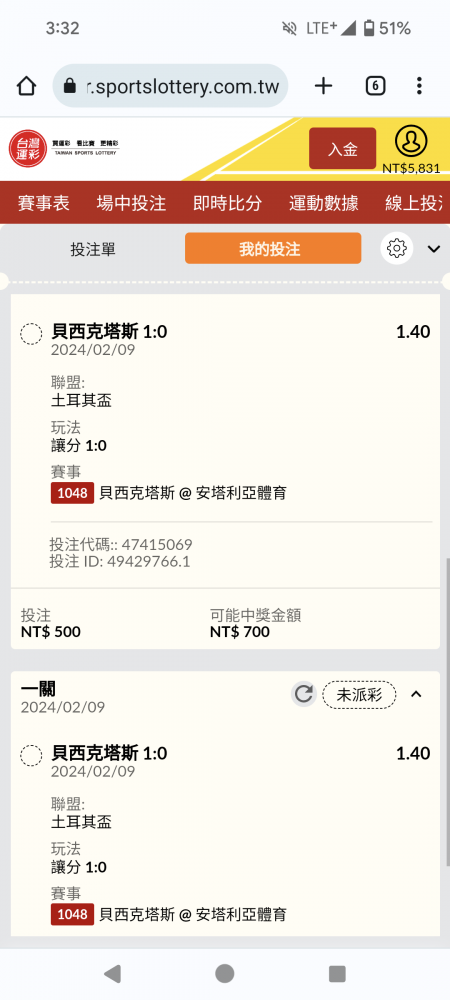
Task: Open the user account profile icon
Action: pyautogui.click(x=411, y=142)
